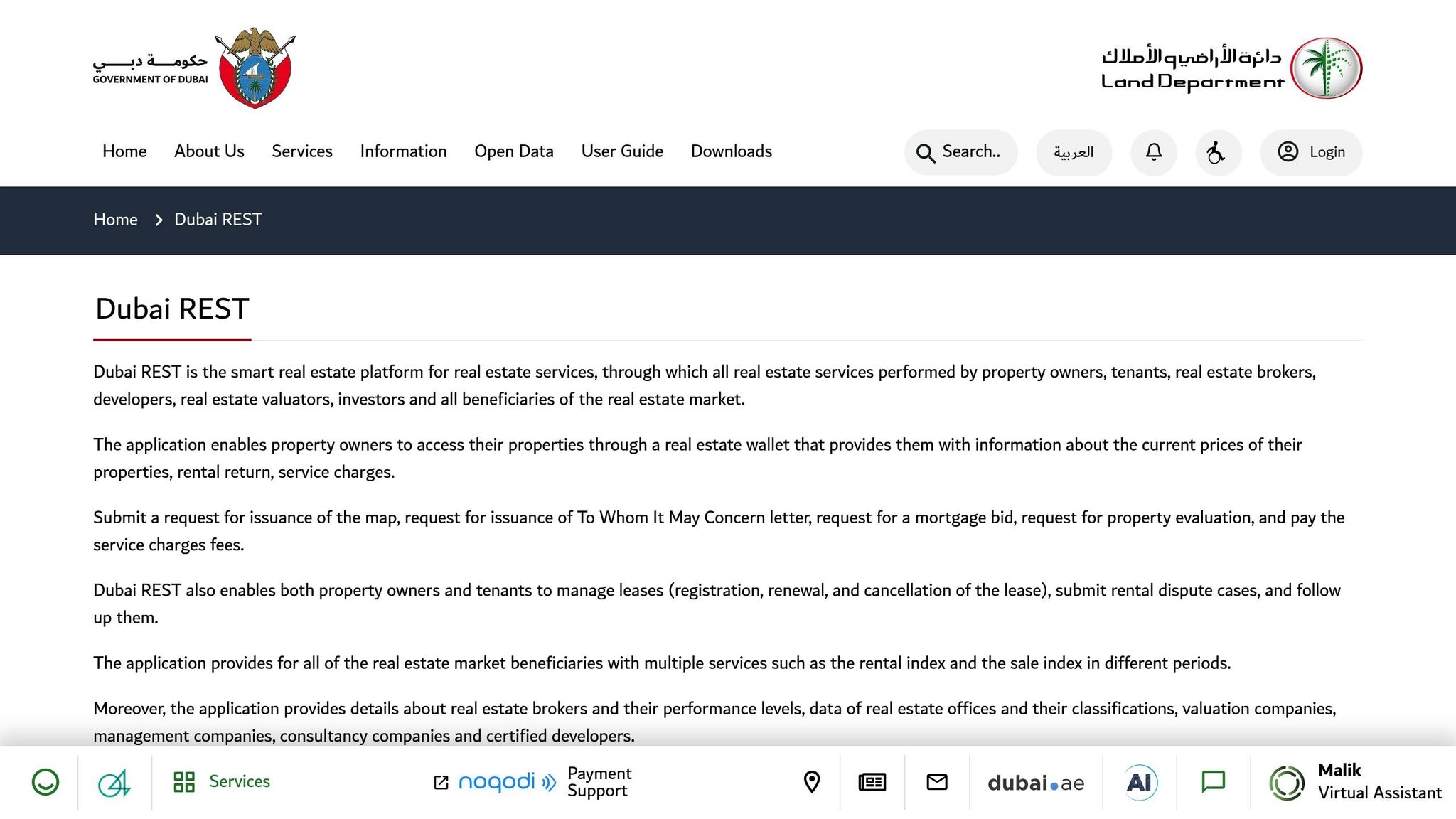Click the Login button text

pos(1327,152)
